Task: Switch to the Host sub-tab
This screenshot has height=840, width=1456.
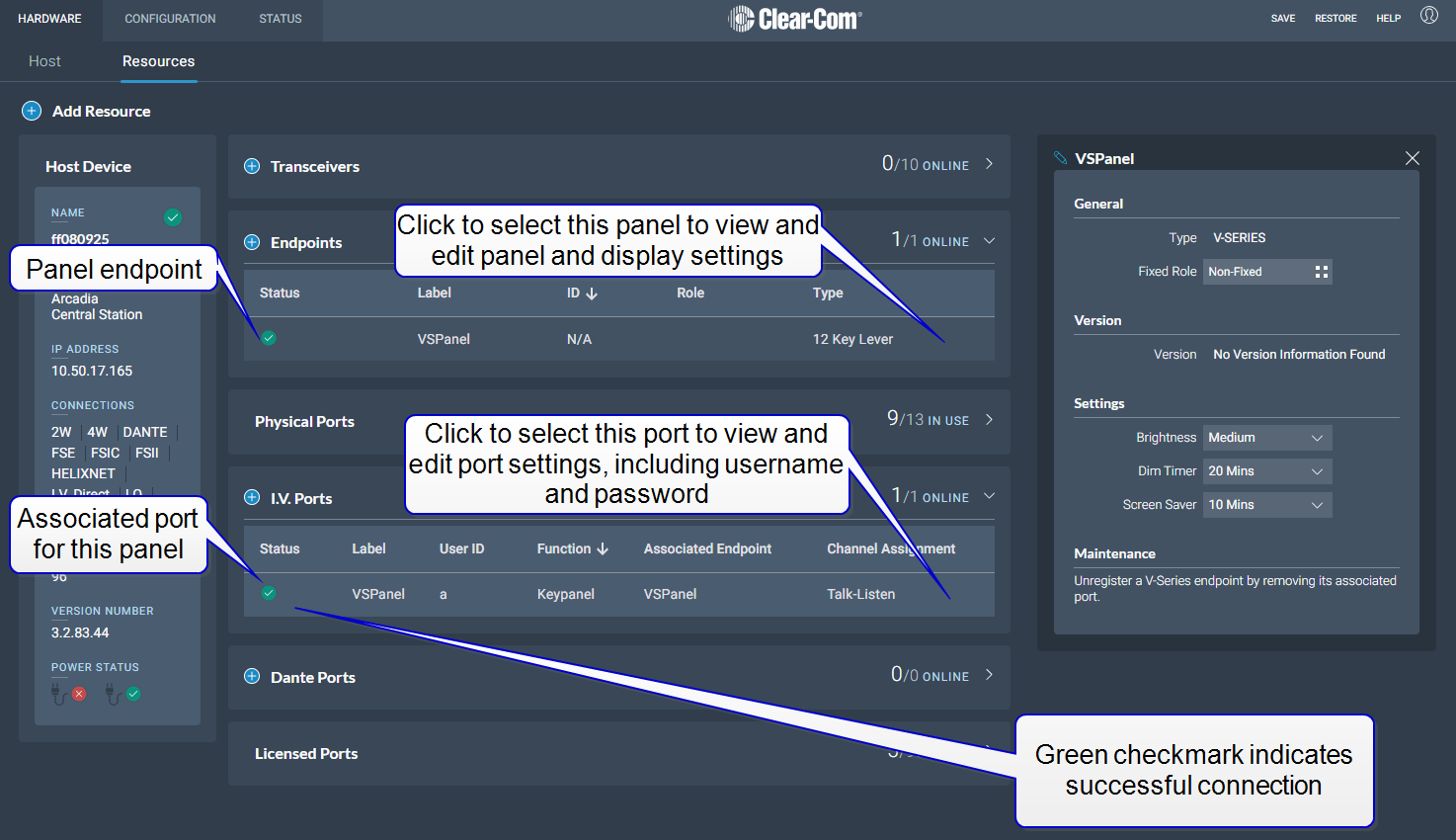Action: tap(44, 61)
